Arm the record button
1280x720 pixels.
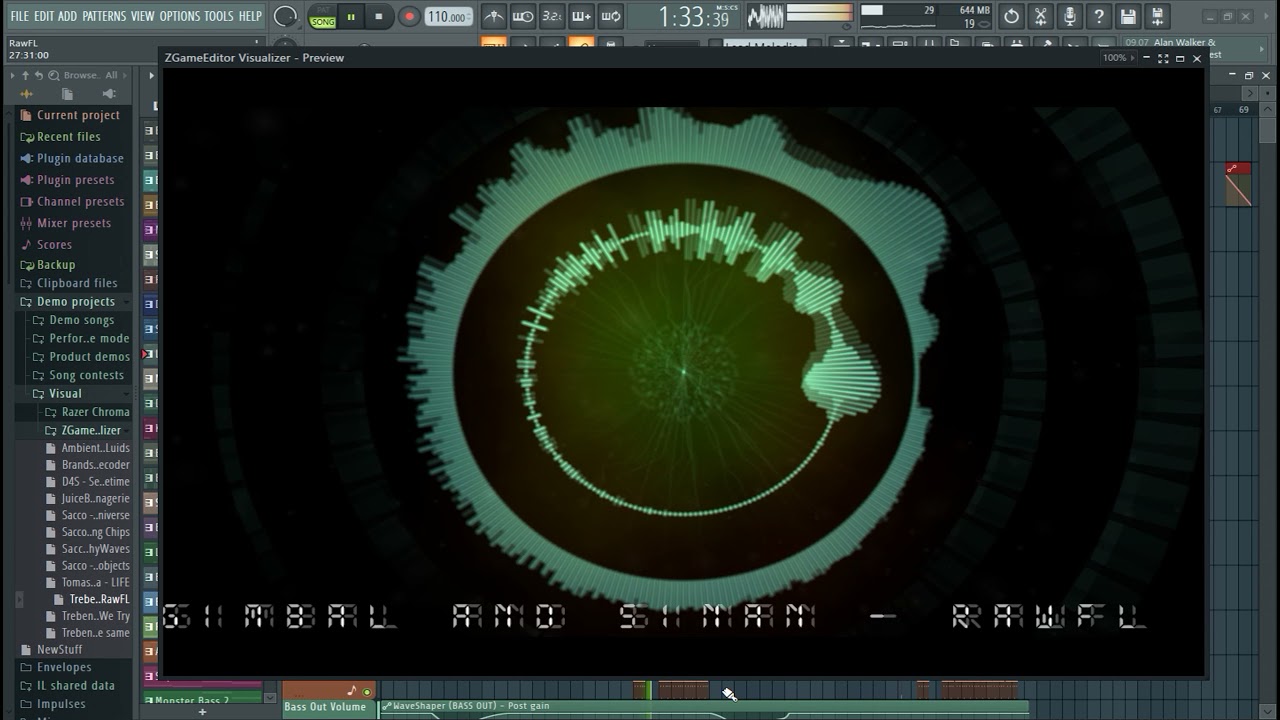pos(409,16)
